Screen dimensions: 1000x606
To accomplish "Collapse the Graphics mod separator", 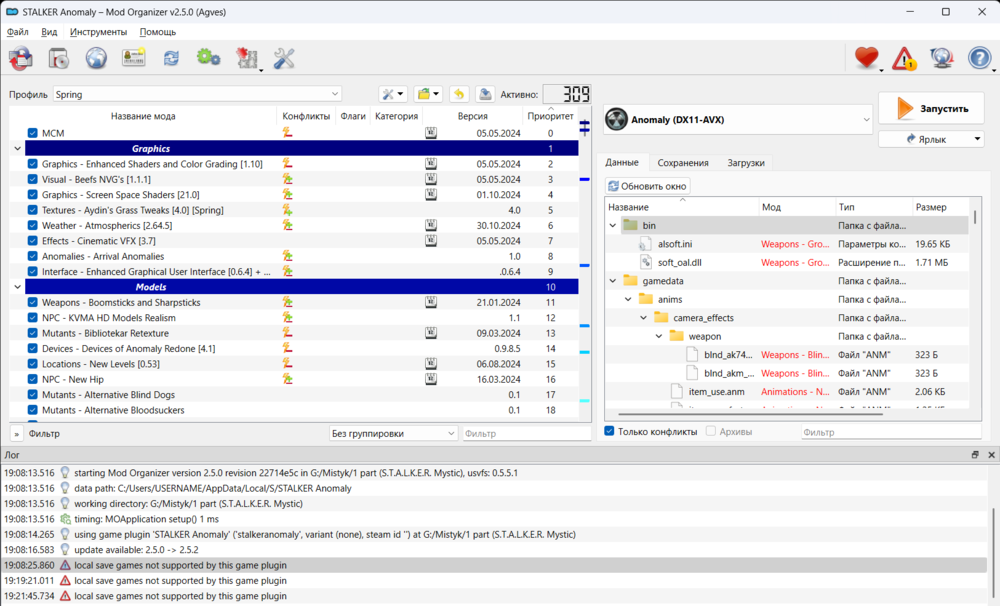I will pos(16,147).
